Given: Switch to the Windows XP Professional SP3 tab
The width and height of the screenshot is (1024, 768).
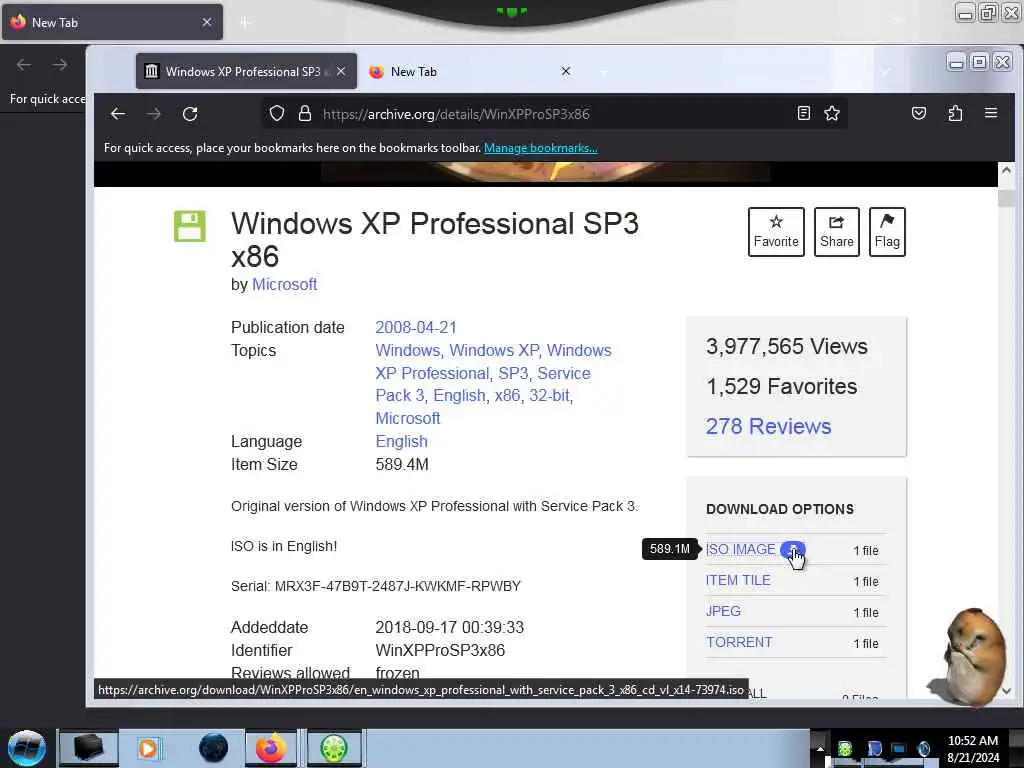Looking at the screenshot, I should [x=246, y=71].
